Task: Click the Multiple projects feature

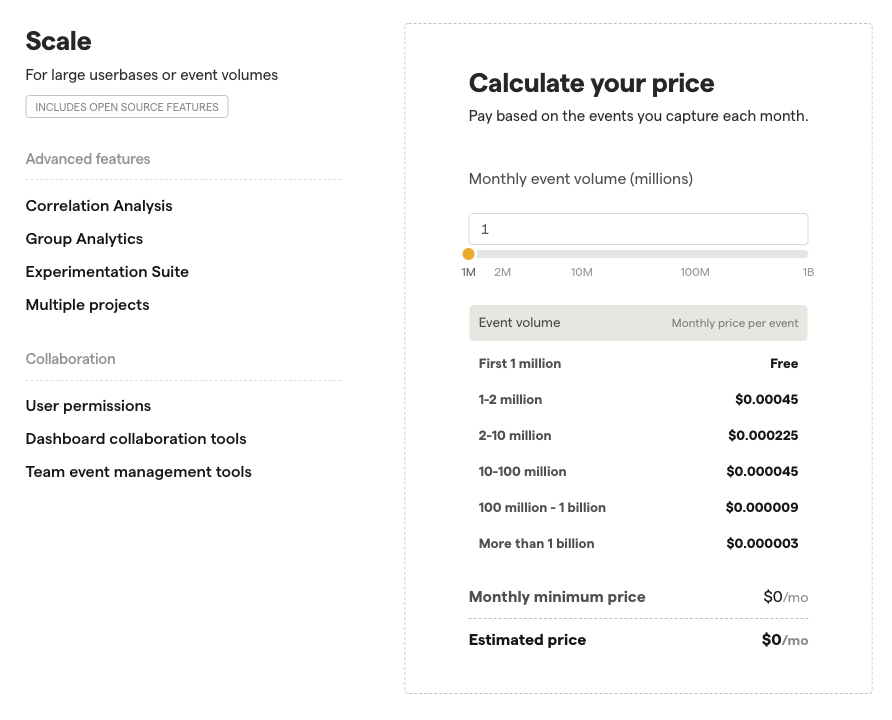Action: (x=86, y=305)
